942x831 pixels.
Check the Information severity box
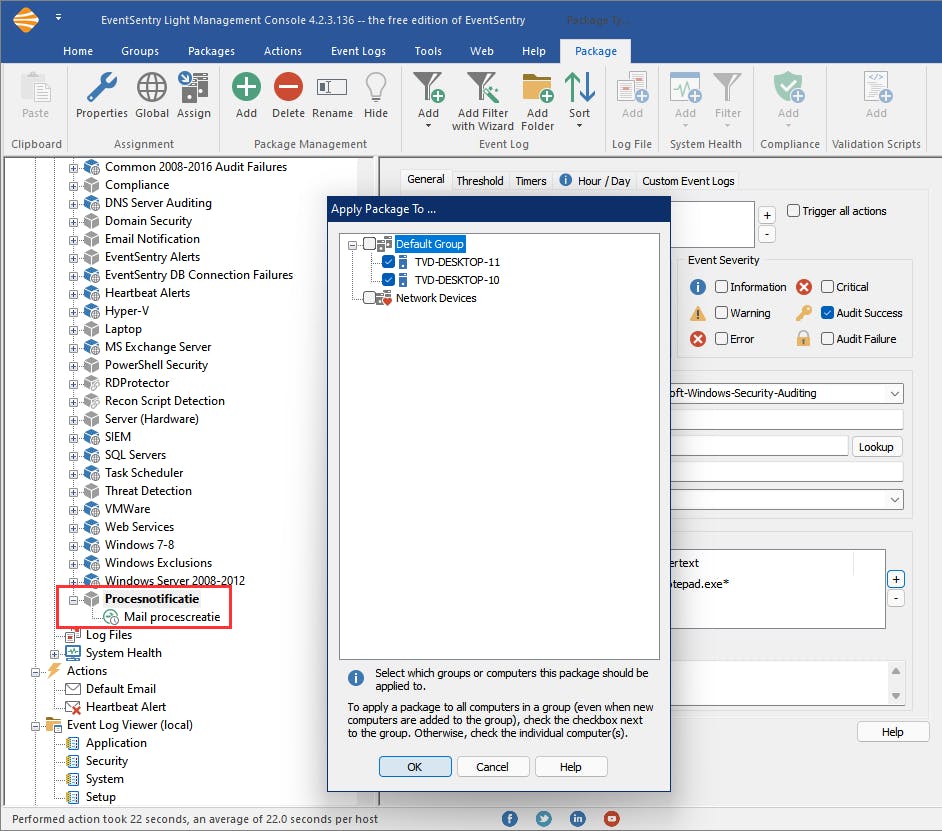pos(722,287)
